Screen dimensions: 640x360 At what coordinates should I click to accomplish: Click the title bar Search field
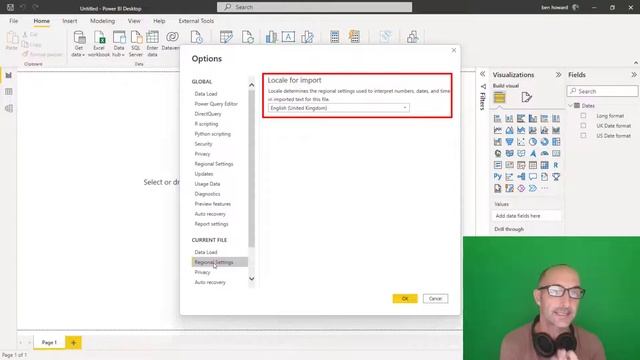click(x=314, y=7)
